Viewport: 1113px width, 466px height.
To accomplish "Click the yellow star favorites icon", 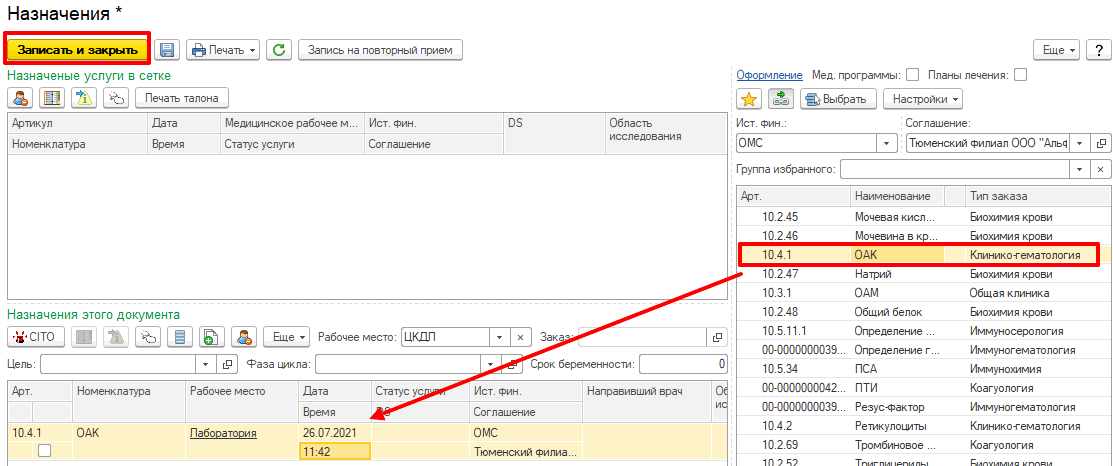I will tap(749, 99).
